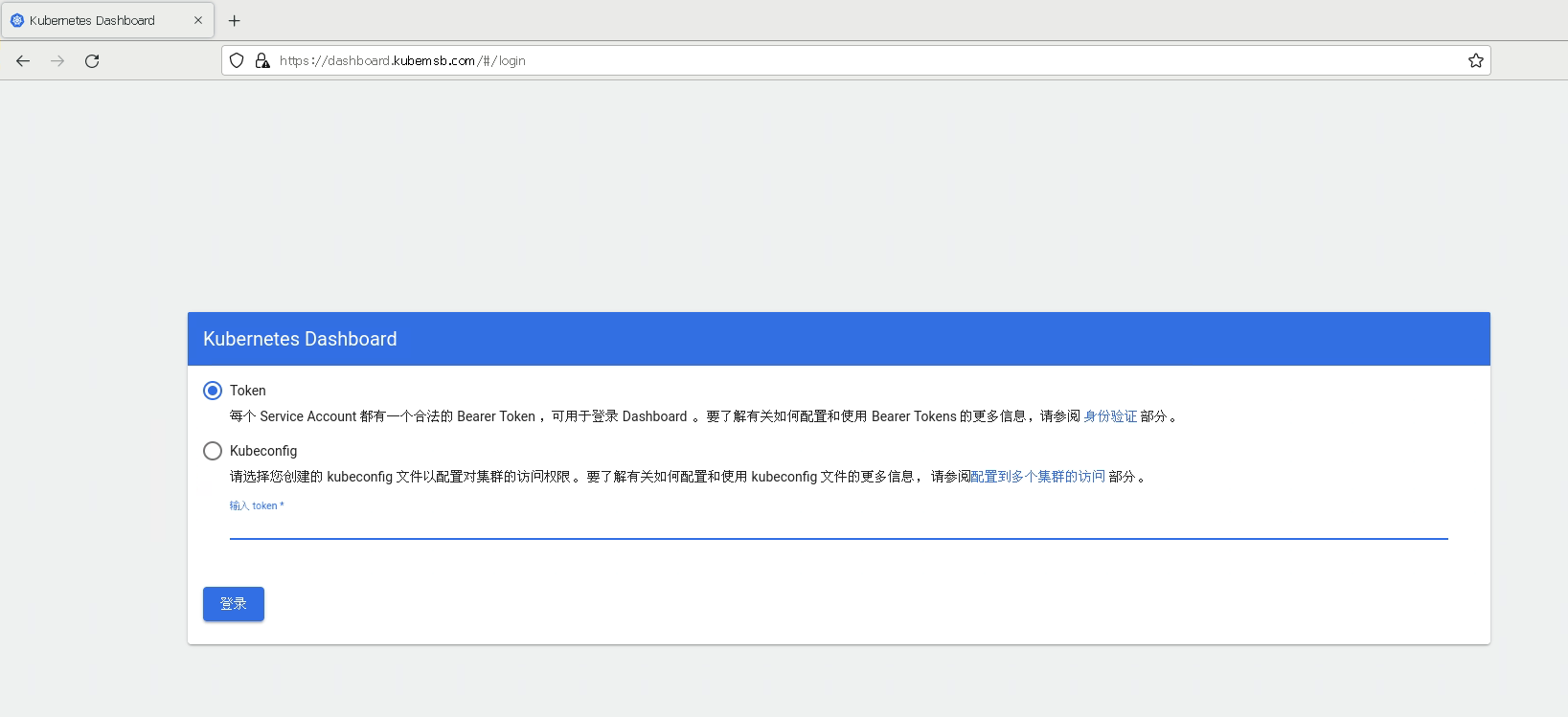Screen dimensions: 1568x717
Task: Click the Kubernetes favicon in the browser tab
Action: [17, 20]
